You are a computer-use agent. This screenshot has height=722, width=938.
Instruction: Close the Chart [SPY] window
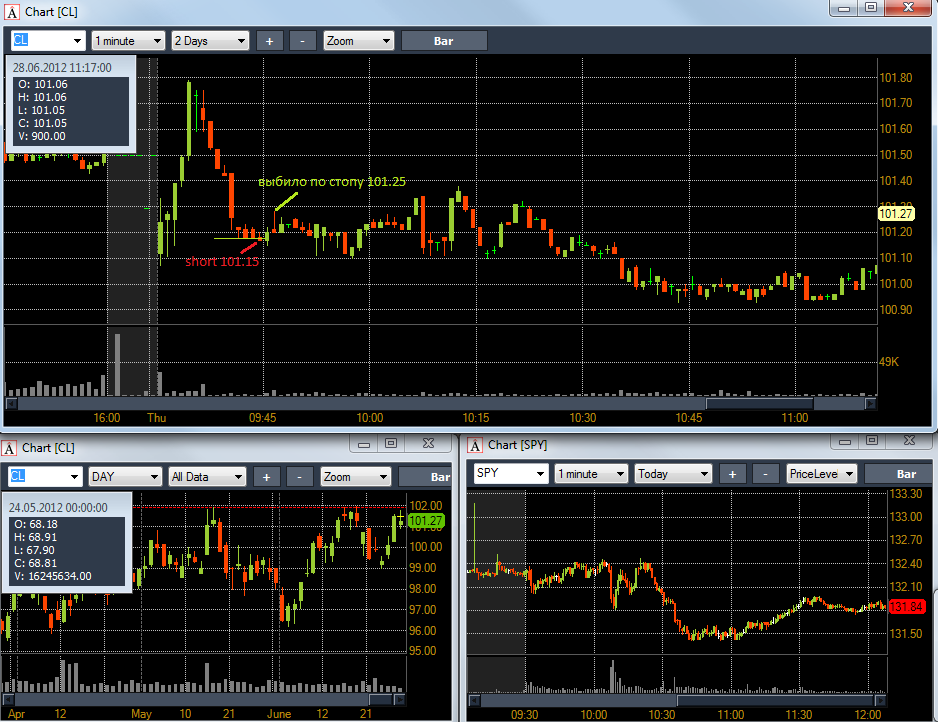[x=909, y=441]
